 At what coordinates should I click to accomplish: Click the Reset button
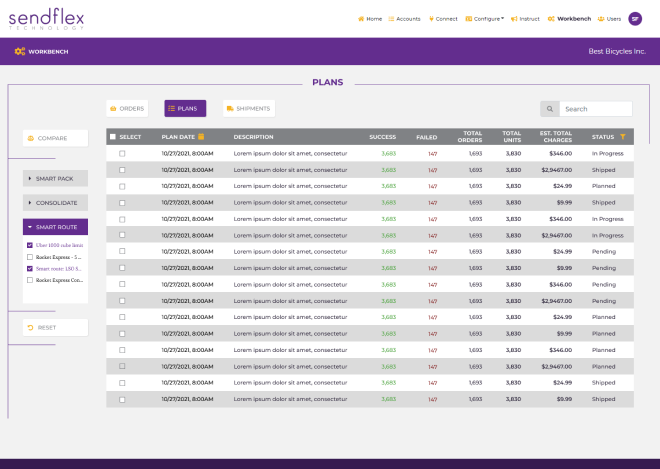[55, 327]
